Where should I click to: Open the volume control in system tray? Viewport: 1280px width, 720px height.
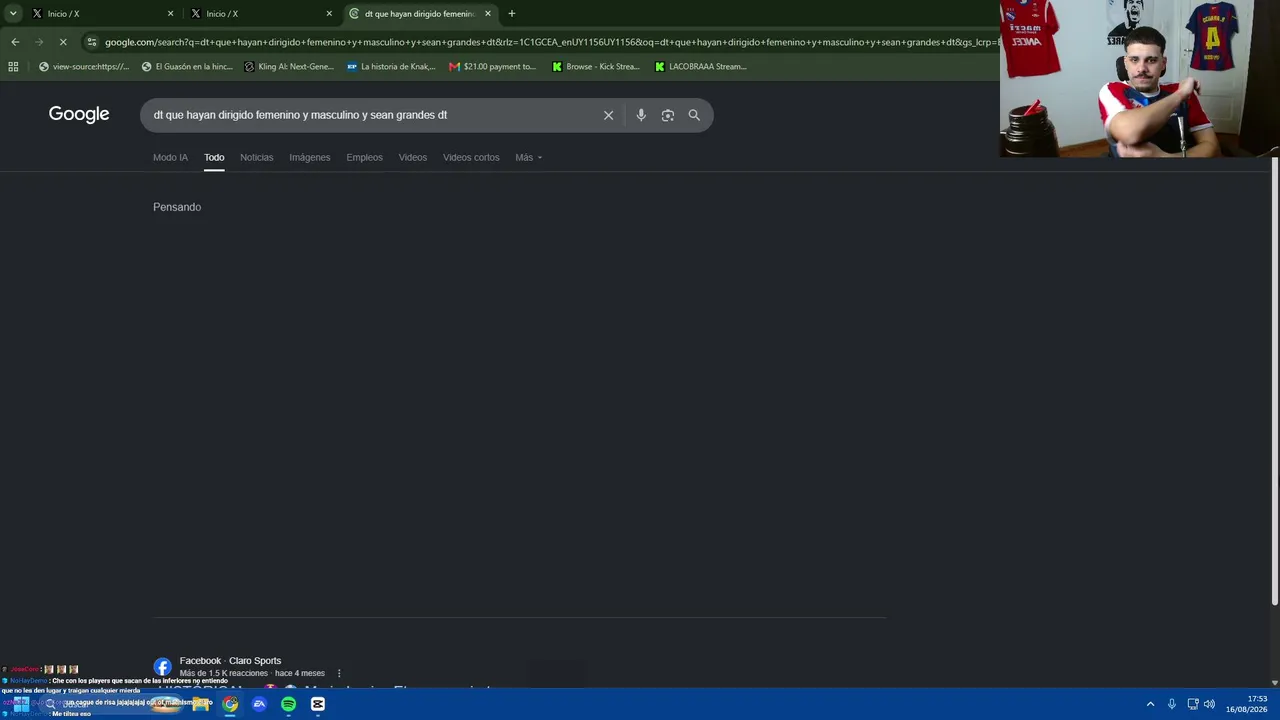[1210, 704]
